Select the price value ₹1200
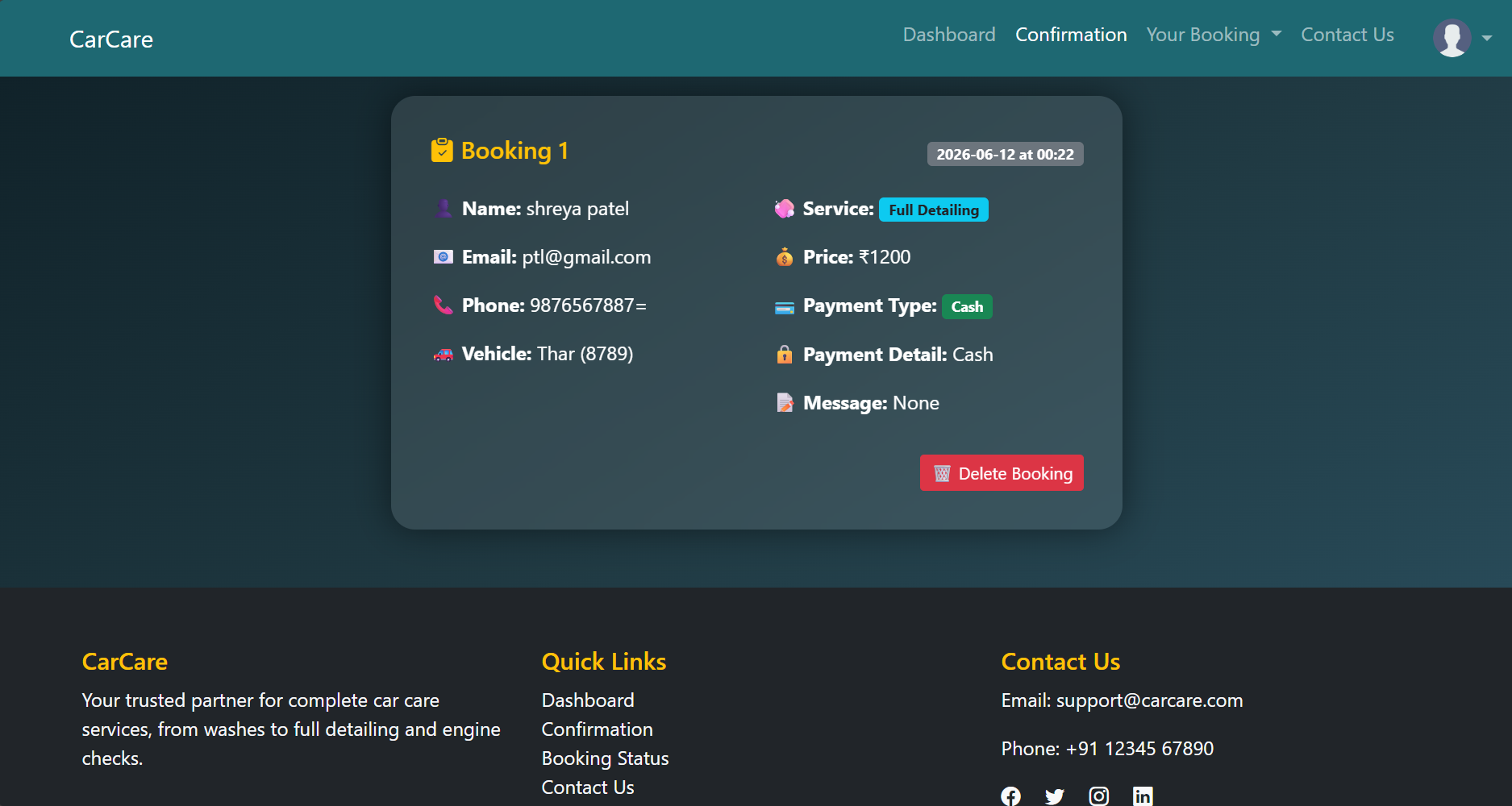 pyautogui.click(x=885, y=257)
